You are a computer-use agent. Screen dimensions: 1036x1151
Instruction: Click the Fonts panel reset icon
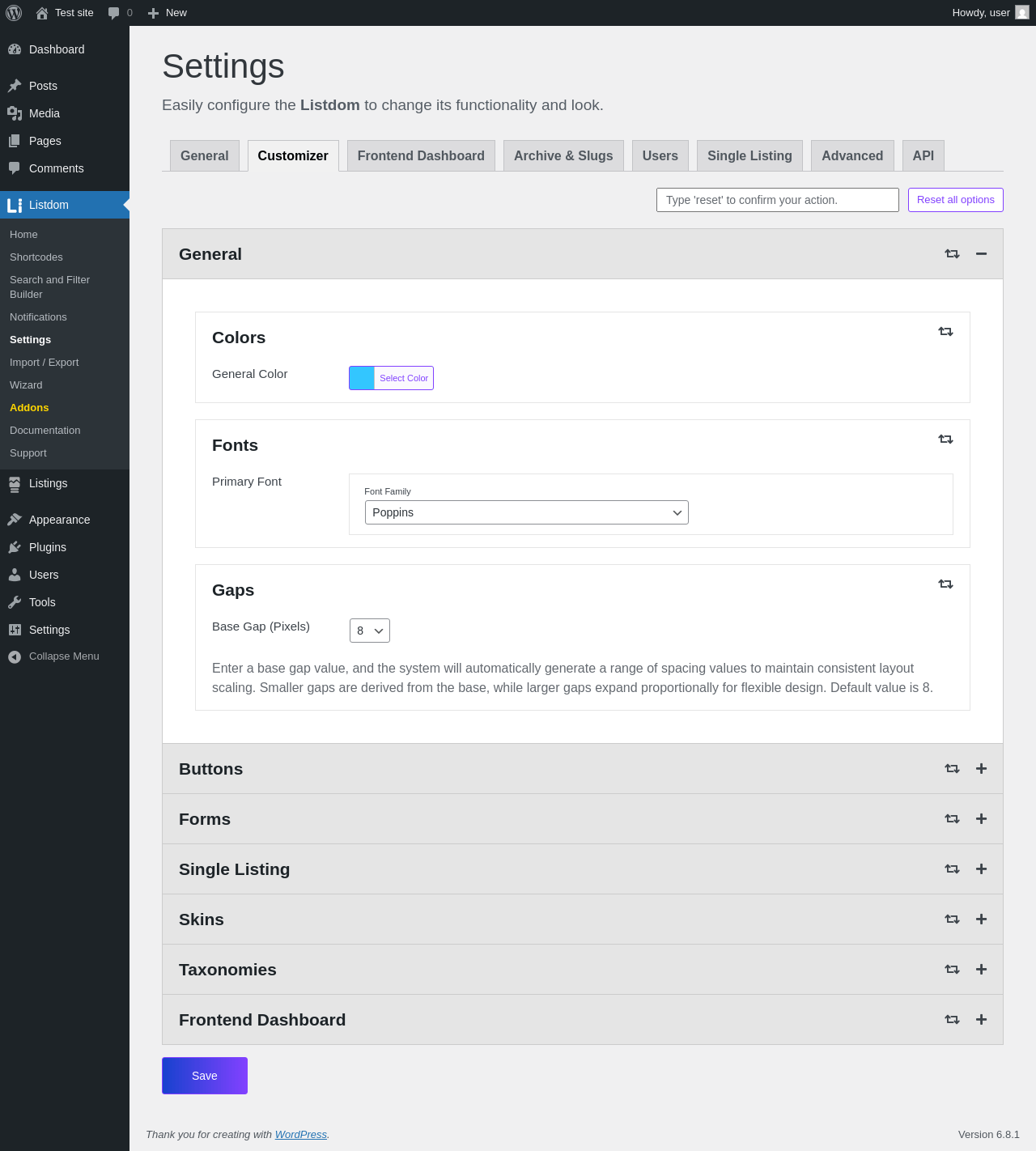(945, 440)
